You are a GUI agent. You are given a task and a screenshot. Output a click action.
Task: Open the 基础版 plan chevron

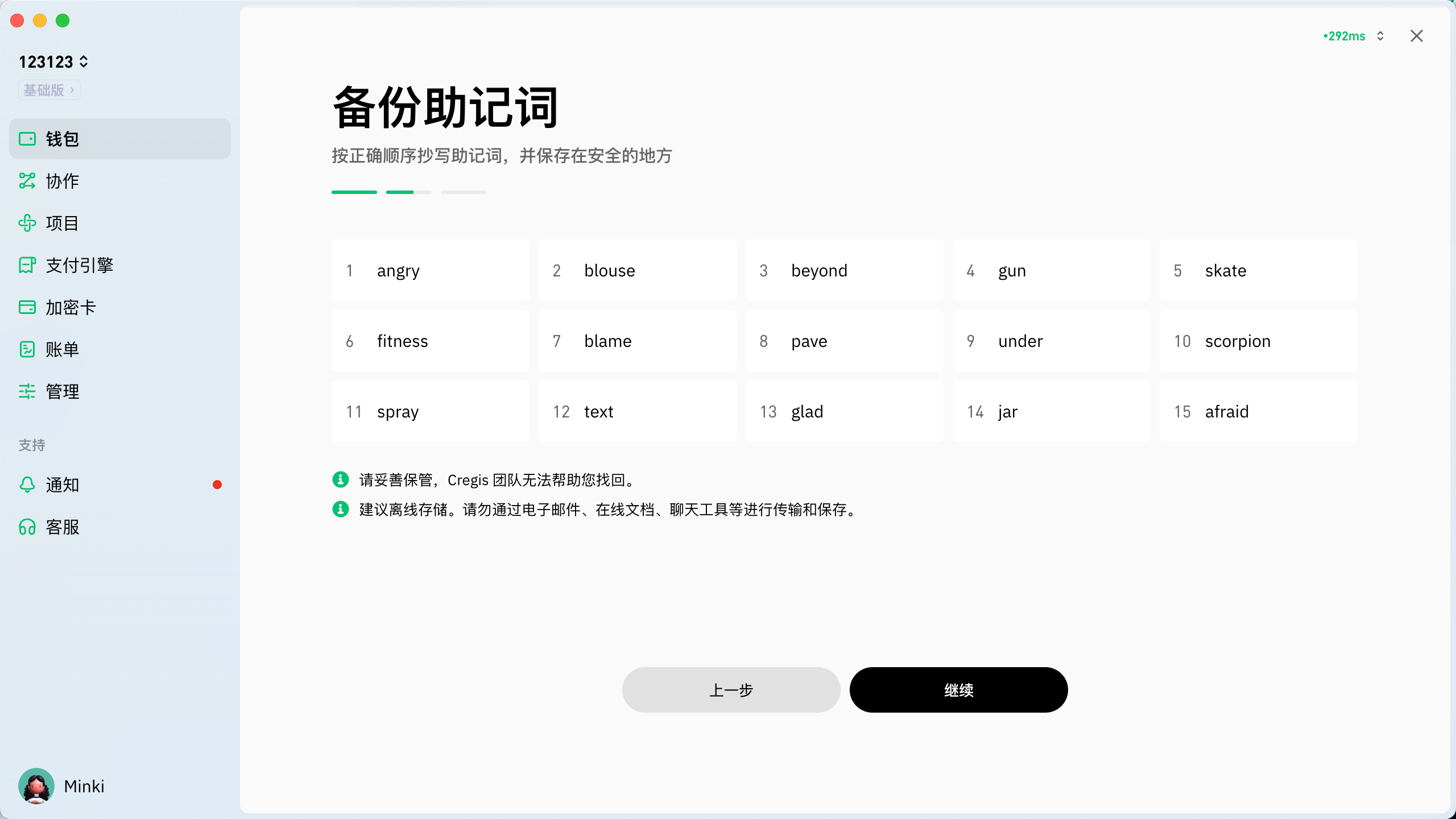[72, 90]
